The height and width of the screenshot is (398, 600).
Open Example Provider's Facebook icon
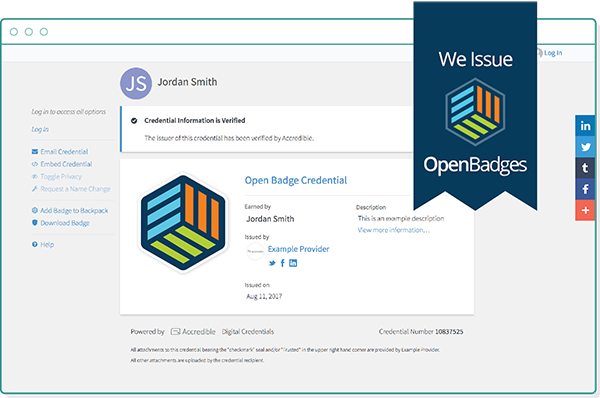(x=282, y=263)
